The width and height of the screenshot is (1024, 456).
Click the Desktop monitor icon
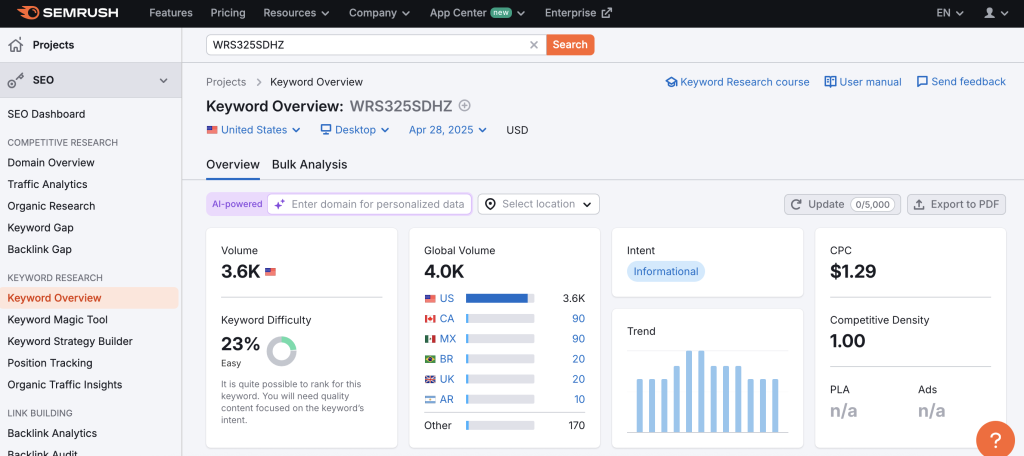[x=326, y=129]
